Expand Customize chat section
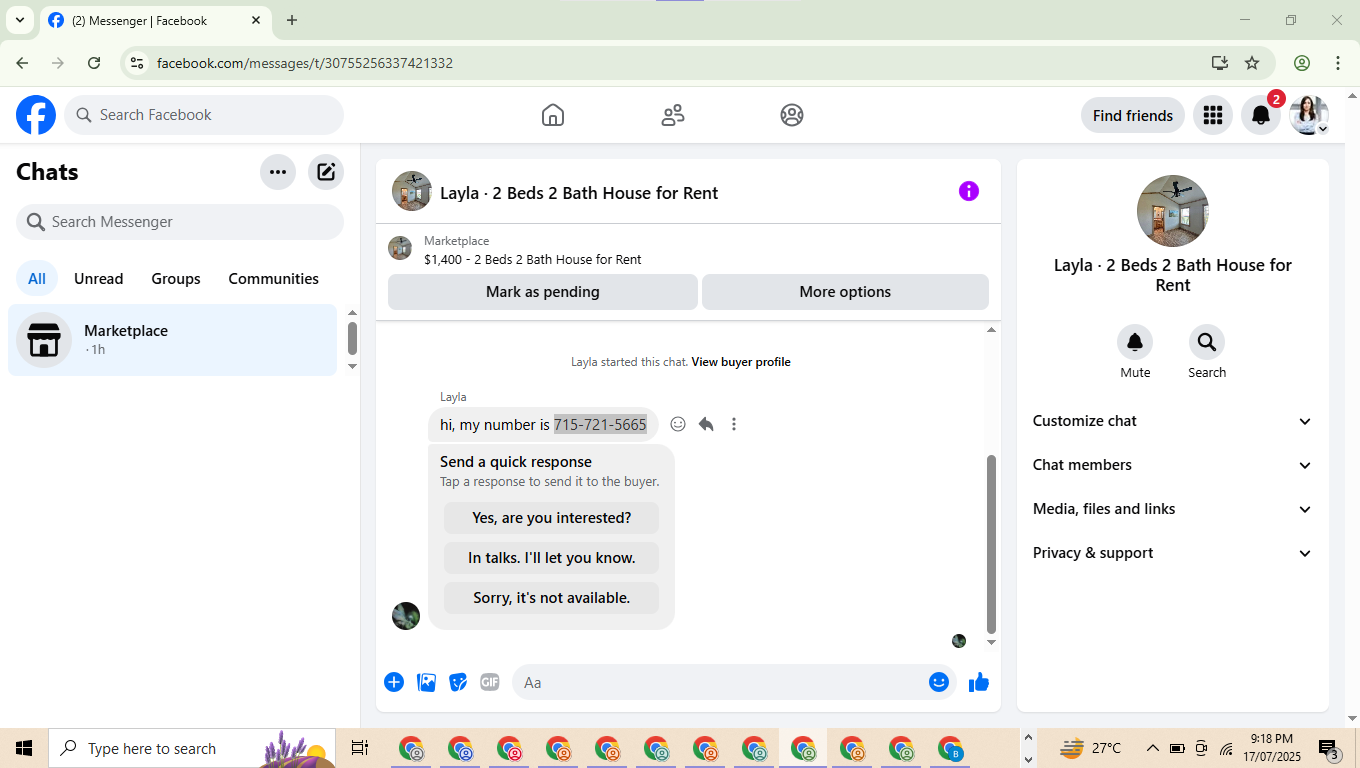1360x768 pixels. [x=1173, y=421]
